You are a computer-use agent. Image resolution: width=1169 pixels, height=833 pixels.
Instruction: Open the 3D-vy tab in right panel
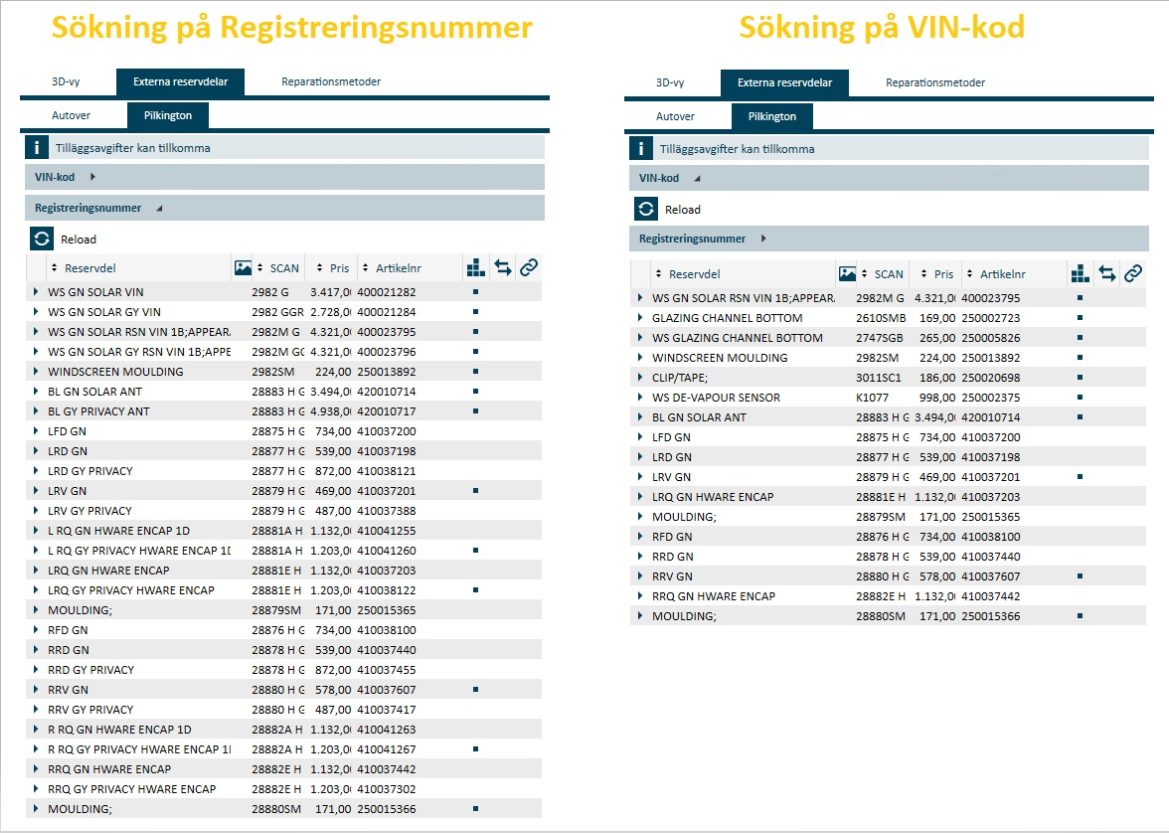(670, 82)
